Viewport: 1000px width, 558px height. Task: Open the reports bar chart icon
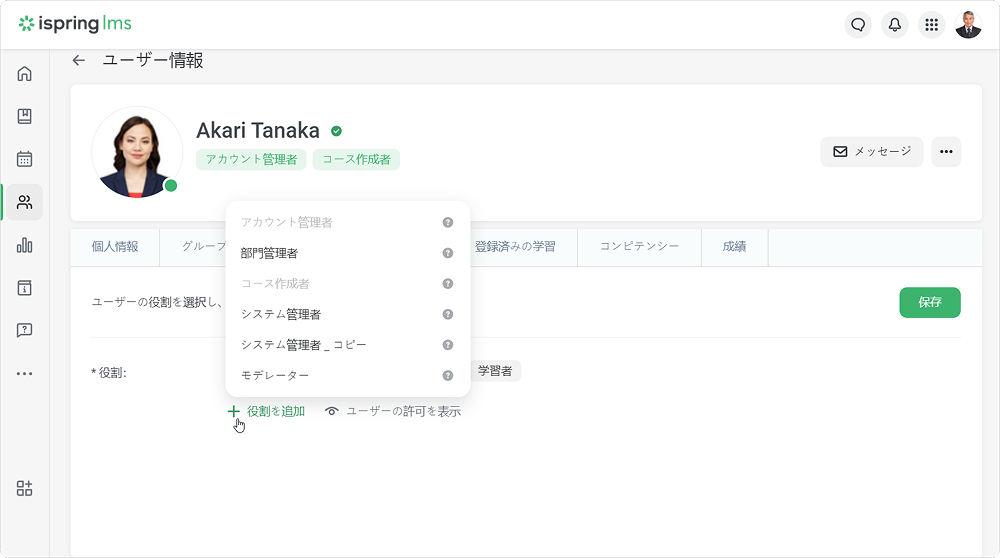click(x=24, y=245)
